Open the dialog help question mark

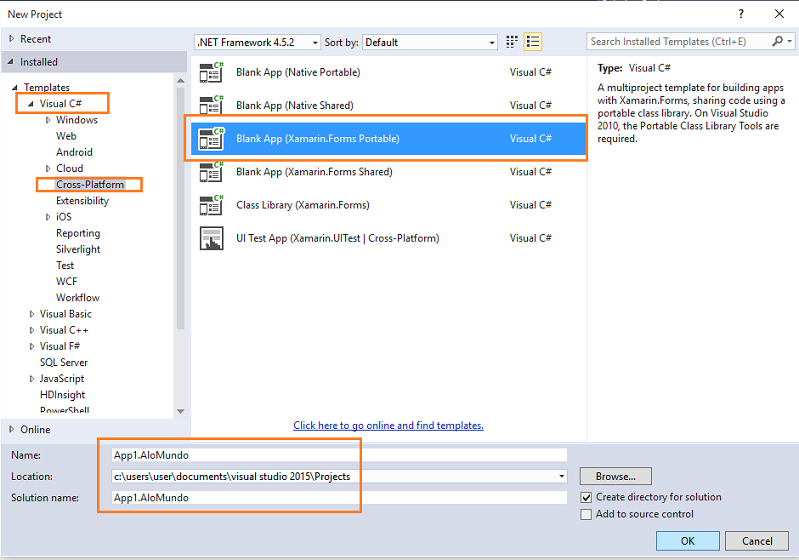741,14
